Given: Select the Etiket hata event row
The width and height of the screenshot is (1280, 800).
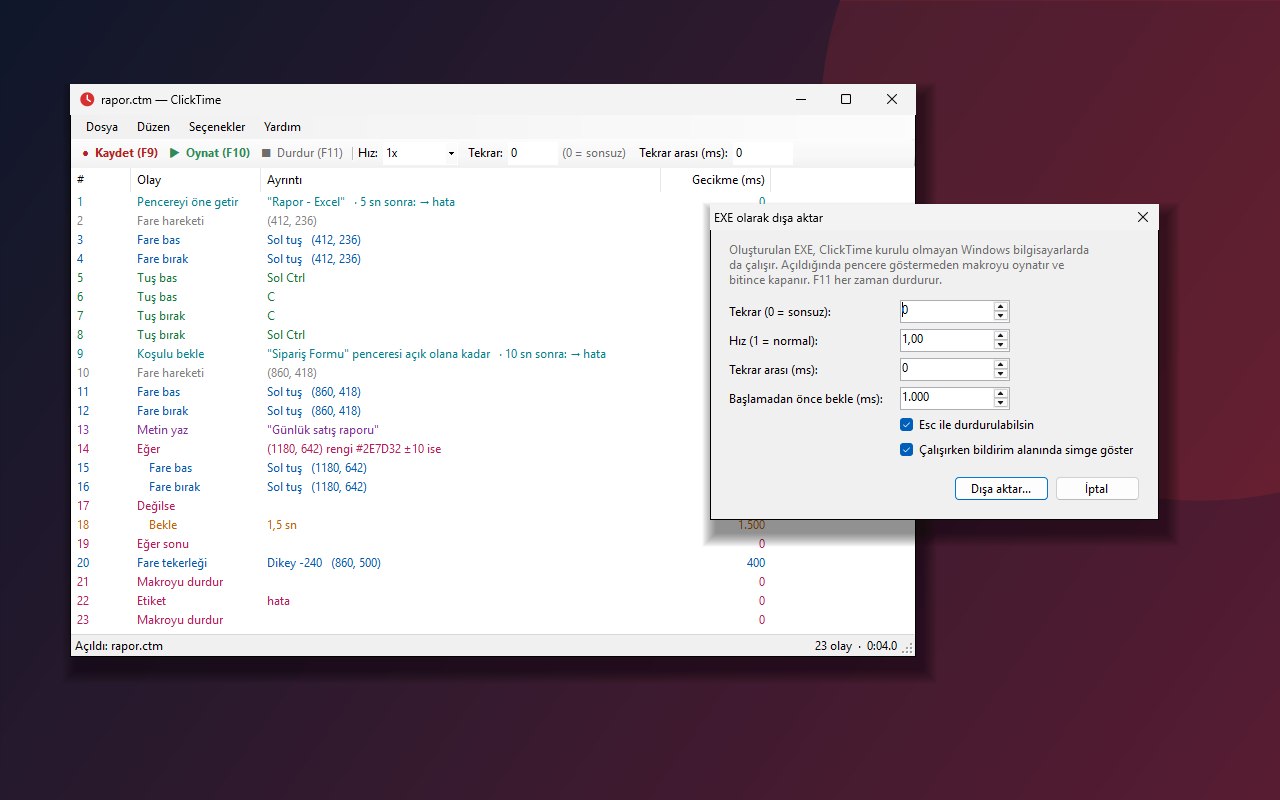Looking at the screenshot, I should coord(422,601).
